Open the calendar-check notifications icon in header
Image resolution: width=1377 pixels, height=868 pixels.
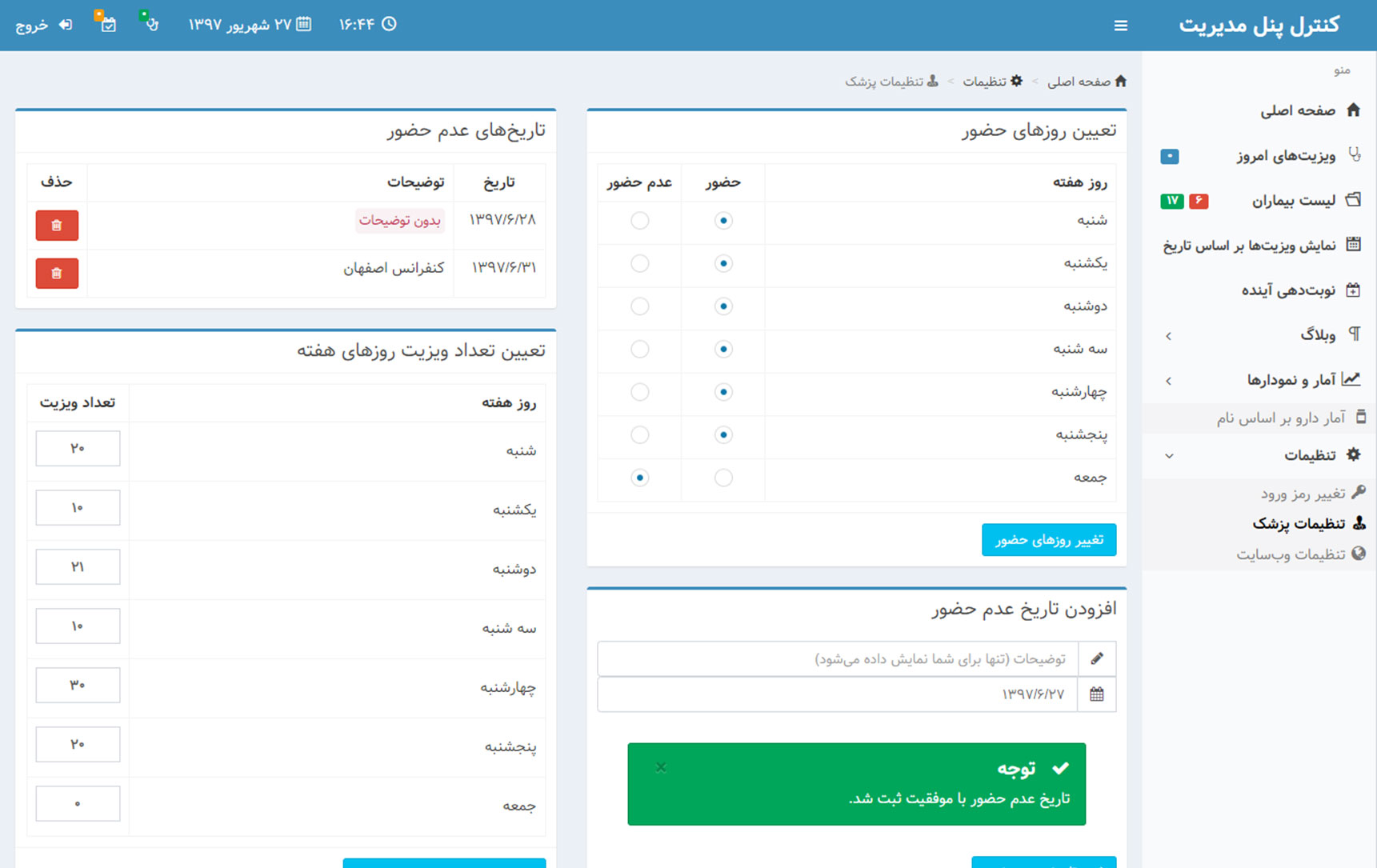107,24
